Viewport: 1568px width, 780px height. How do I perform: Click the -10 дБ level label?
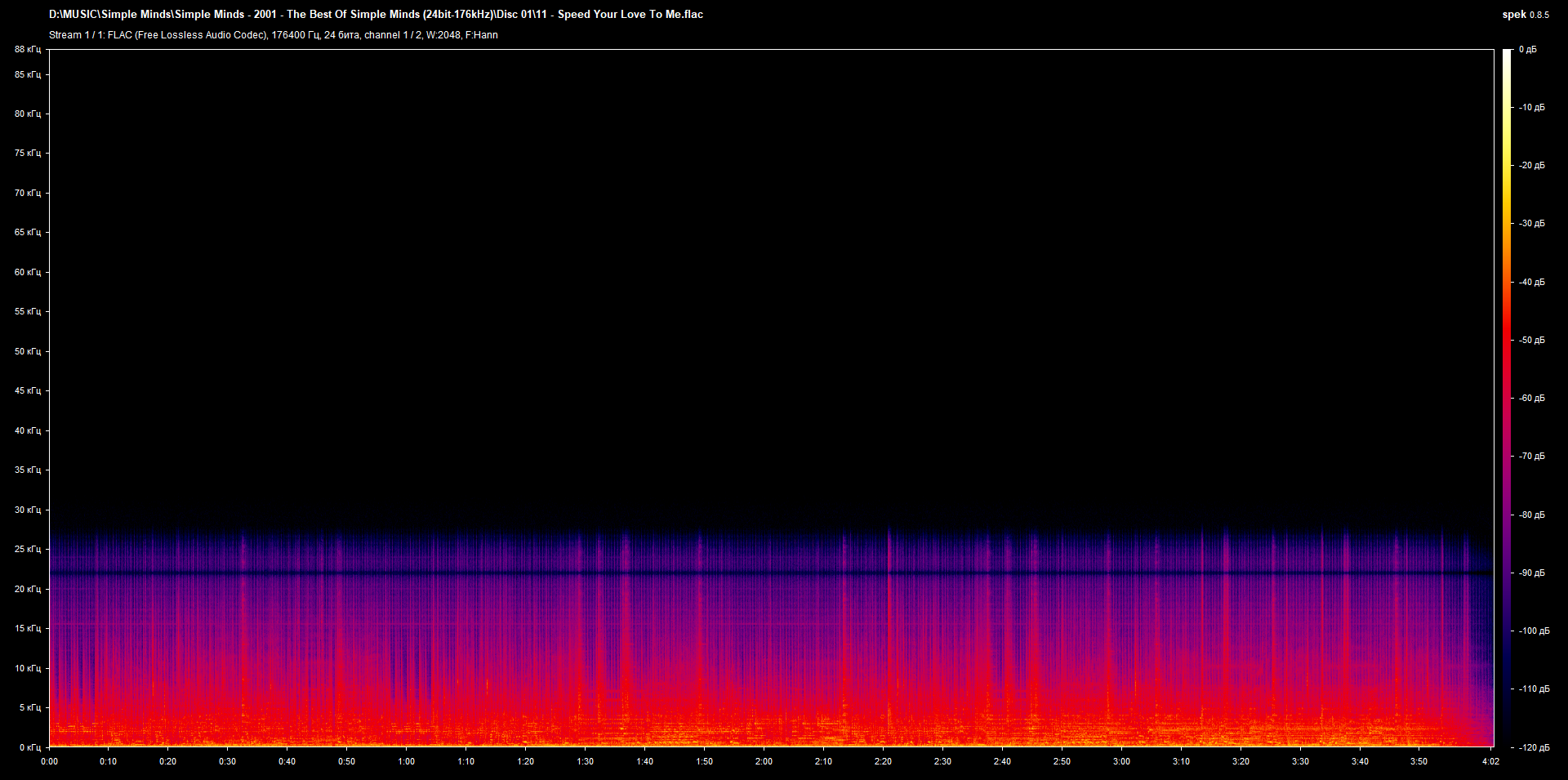pos(1532,107)
